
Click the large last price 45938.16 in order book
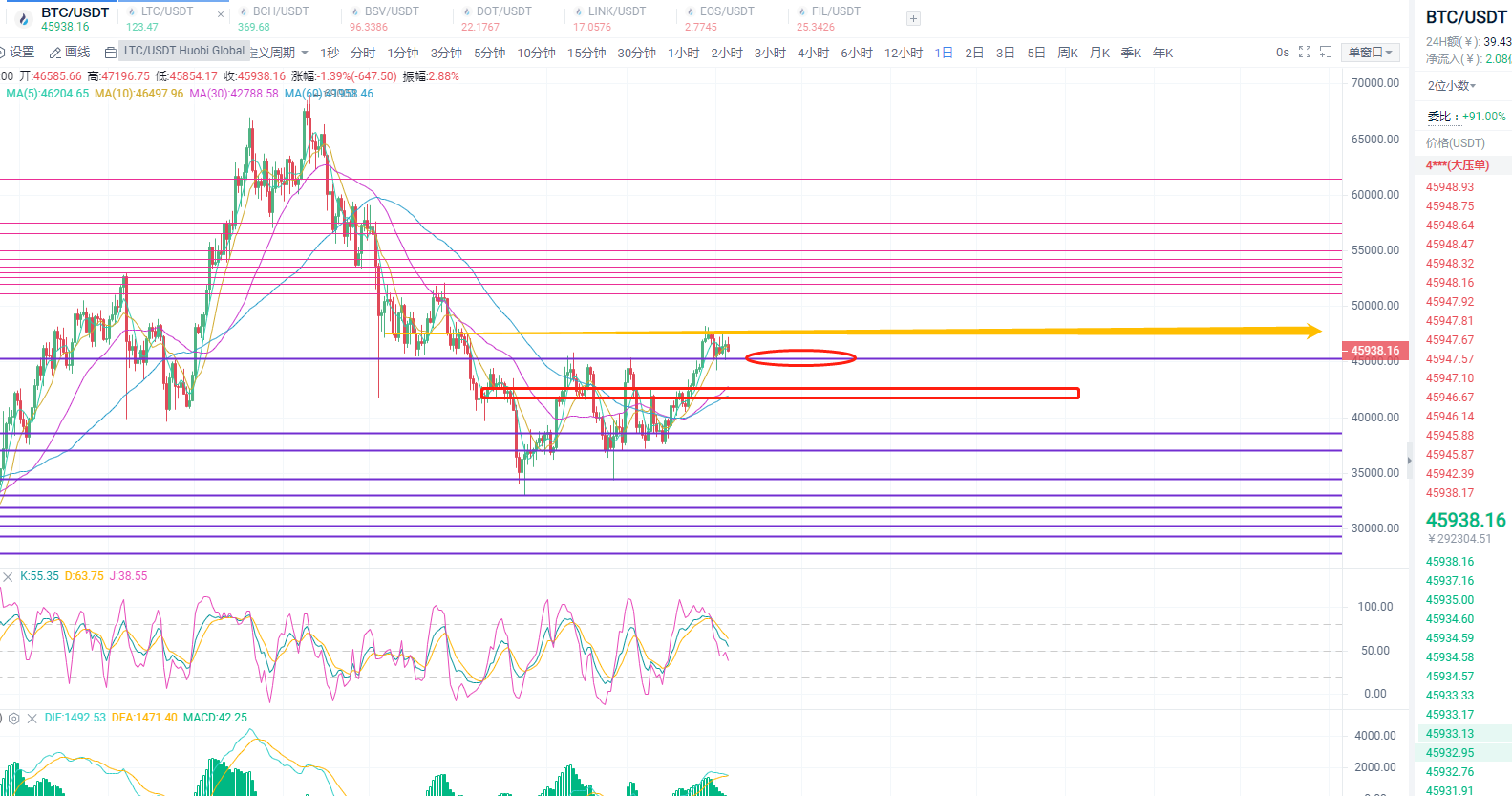coord(1466,520)
